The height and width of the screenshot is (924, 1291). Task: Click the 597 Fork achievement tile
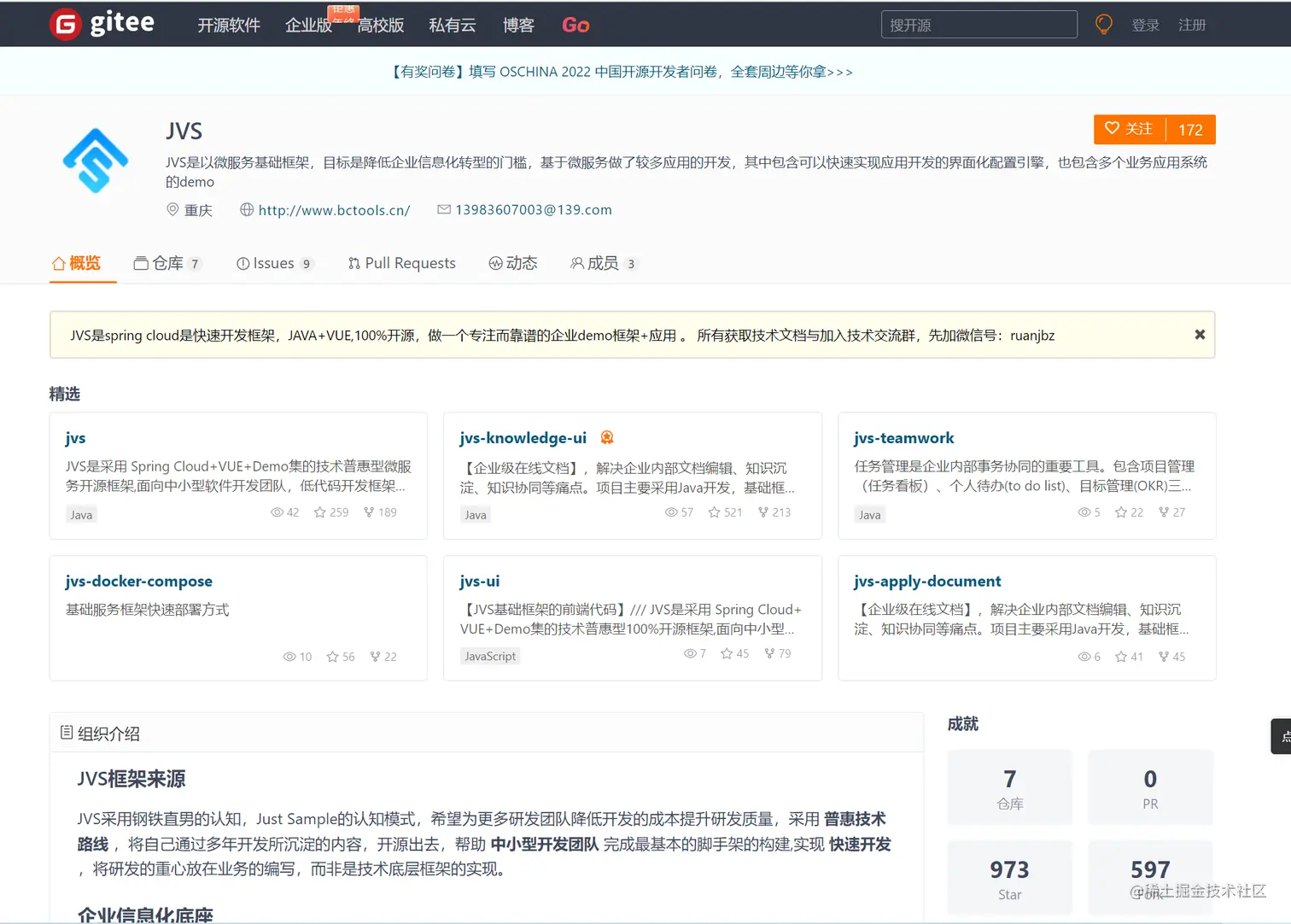click(x=1150, y=878)
